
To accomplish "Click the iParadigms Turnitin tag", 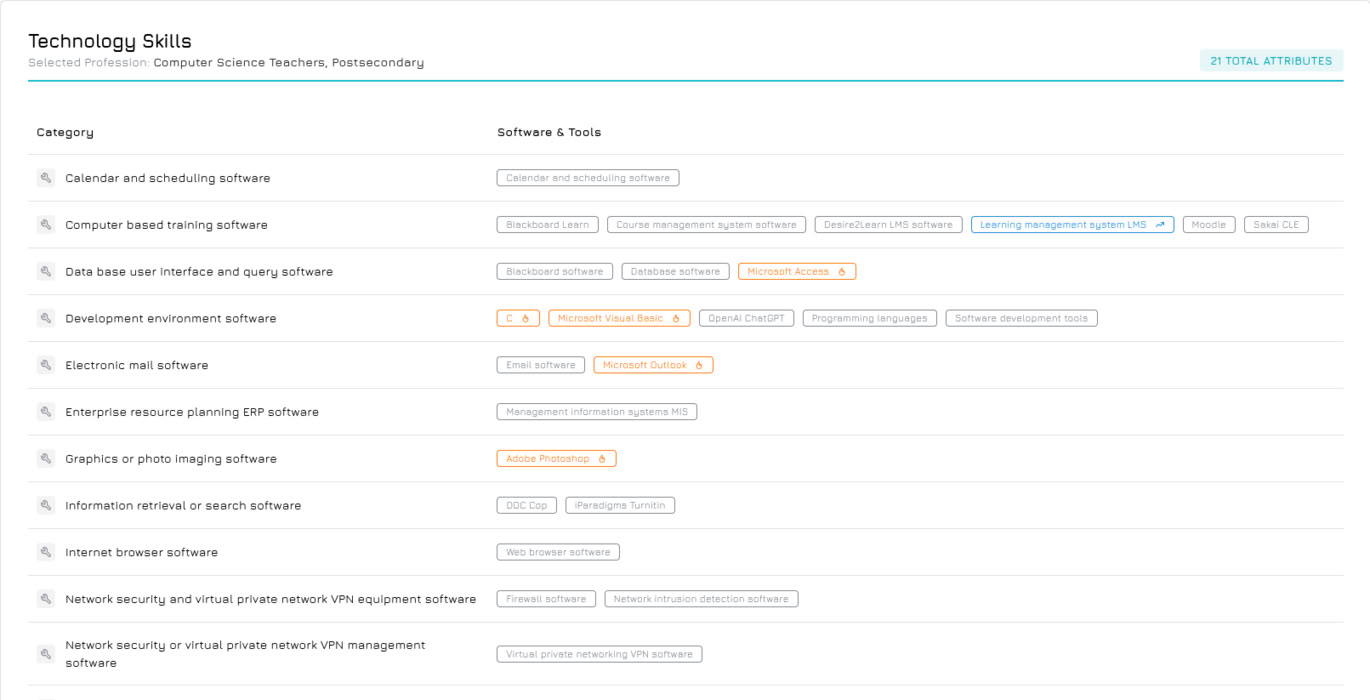I will (620, 506).
